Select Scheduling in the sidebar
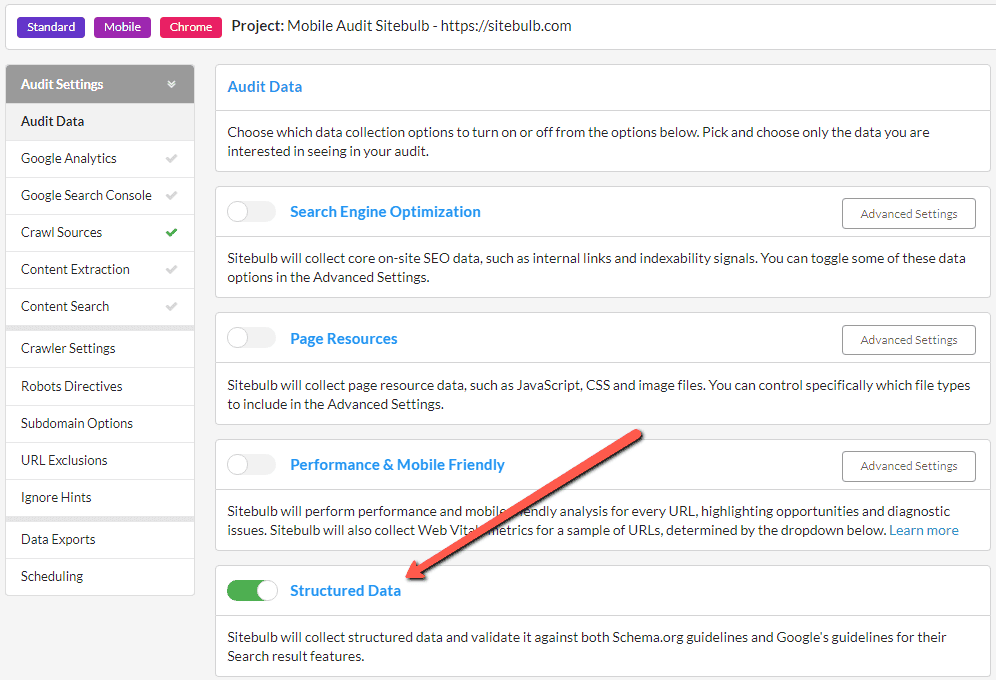This screenshot has width=996, height=680. [x=100, y=576]
